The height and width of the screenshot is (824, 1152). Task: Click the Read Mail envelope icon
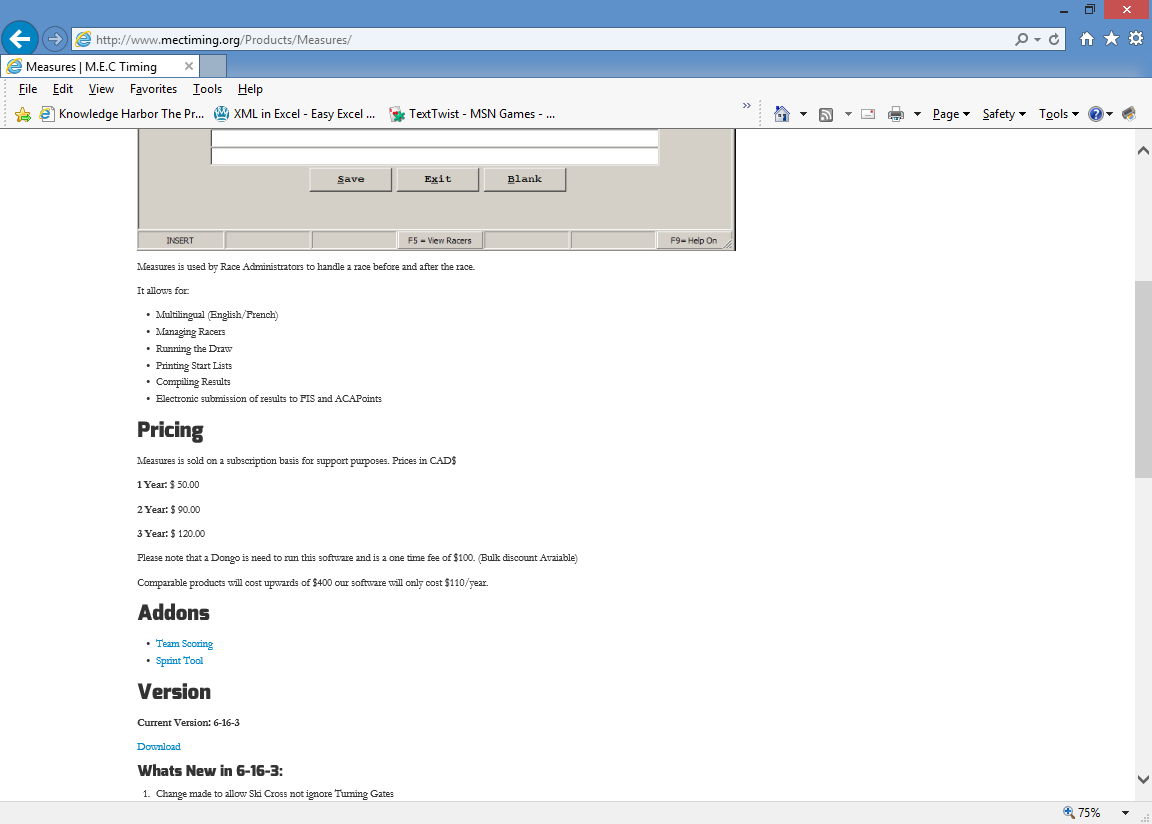(868, 114)
